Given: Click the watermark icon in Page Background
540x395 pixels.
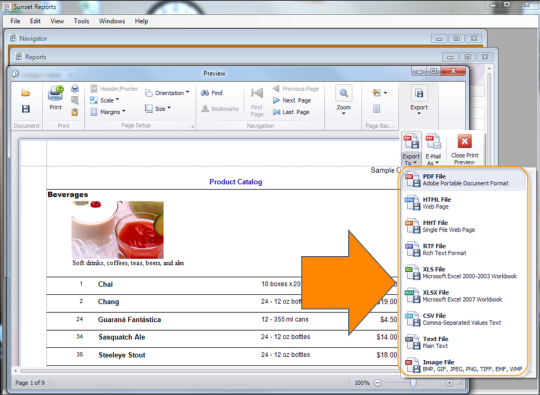Looking at the screenshot, I should click(x=376, y=109).
